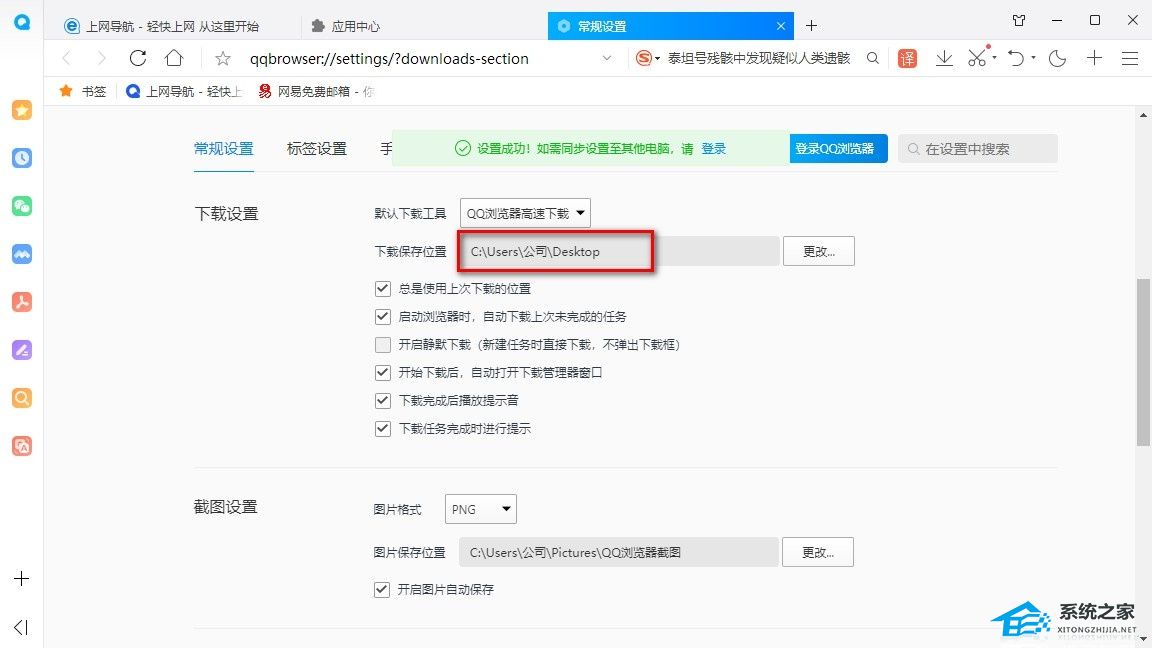Open the blue wave app sidebar icon

22,254
